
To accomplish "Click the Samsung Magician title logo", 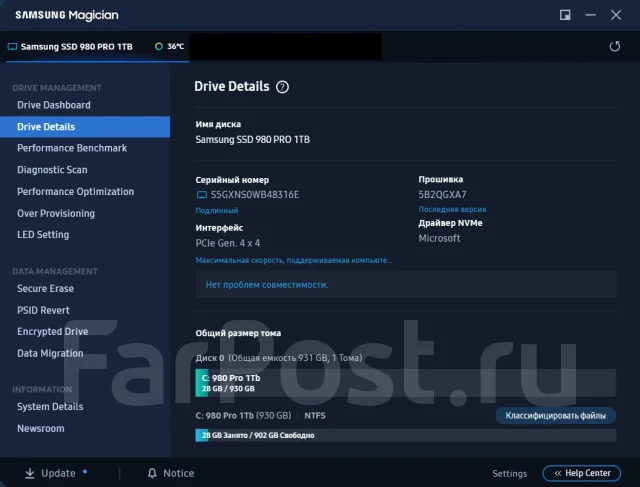I will coord(67,15).
